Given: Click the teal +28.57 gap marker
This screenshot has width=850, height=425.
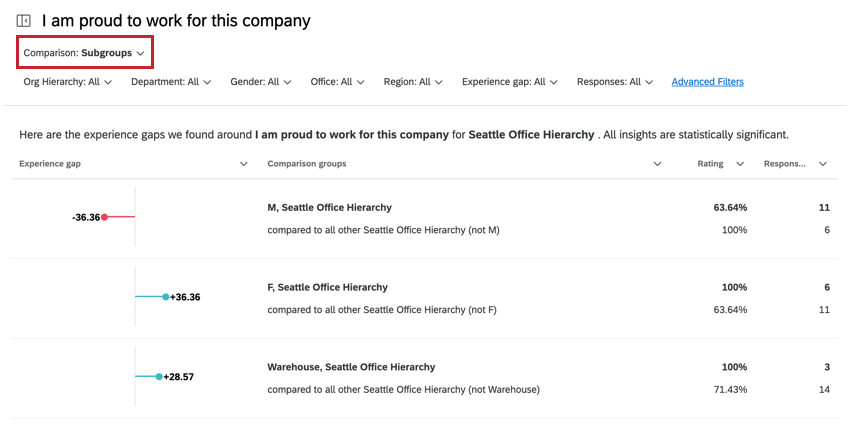Looking at the screenshot, I should [159, 377].
